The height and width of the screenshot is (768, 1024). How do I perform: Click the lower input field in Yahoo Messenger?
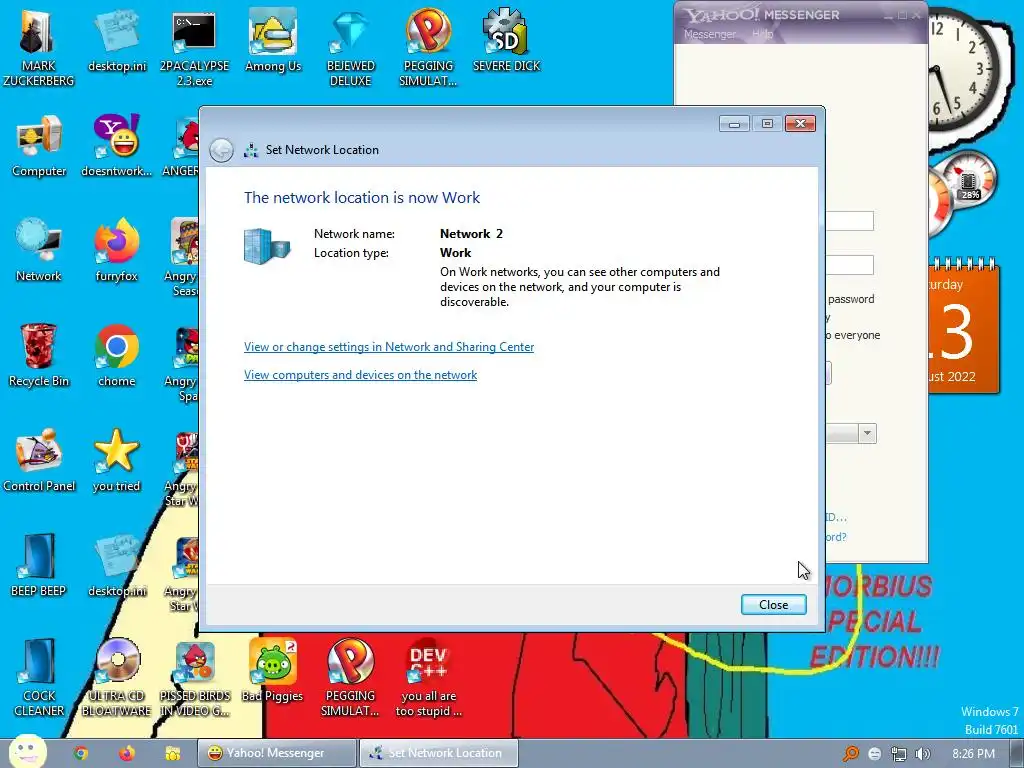pyautogui.click(x=850, y=265)
